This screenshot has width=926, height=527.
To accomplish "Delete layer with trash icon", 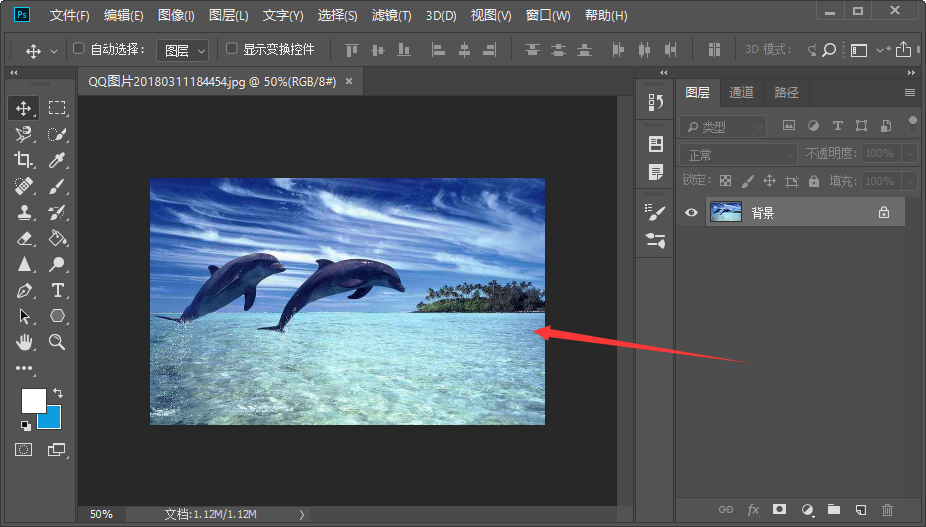I will point(888,509).
